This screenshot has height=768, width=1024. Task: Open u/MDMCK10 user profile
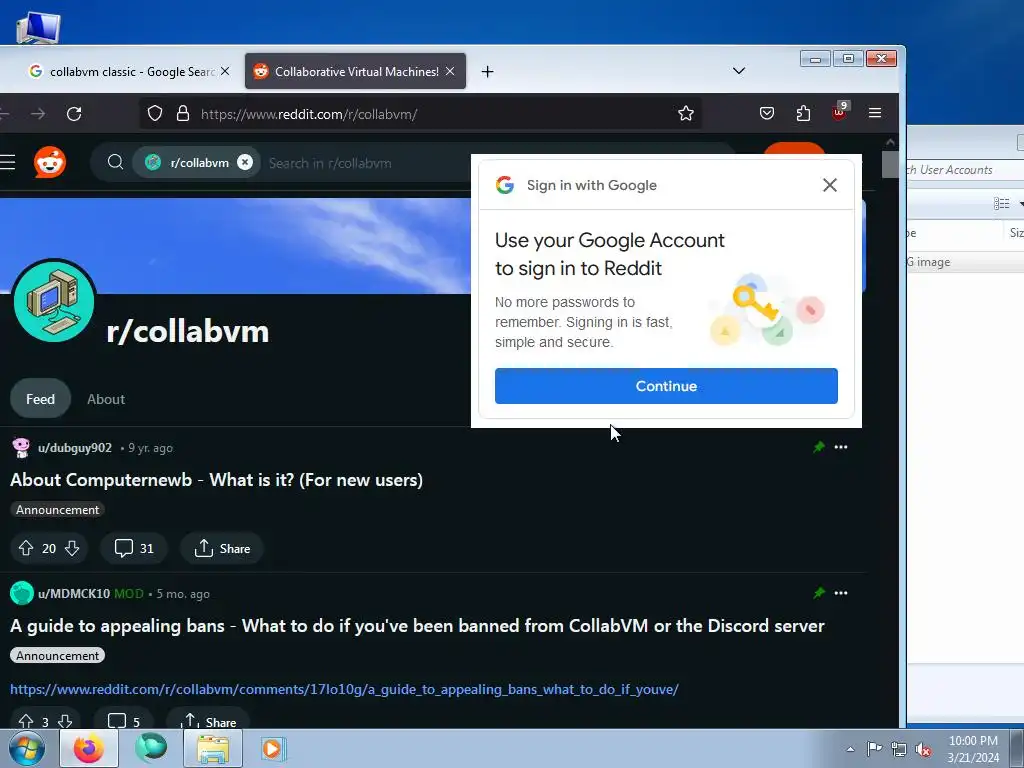[74, 594]
